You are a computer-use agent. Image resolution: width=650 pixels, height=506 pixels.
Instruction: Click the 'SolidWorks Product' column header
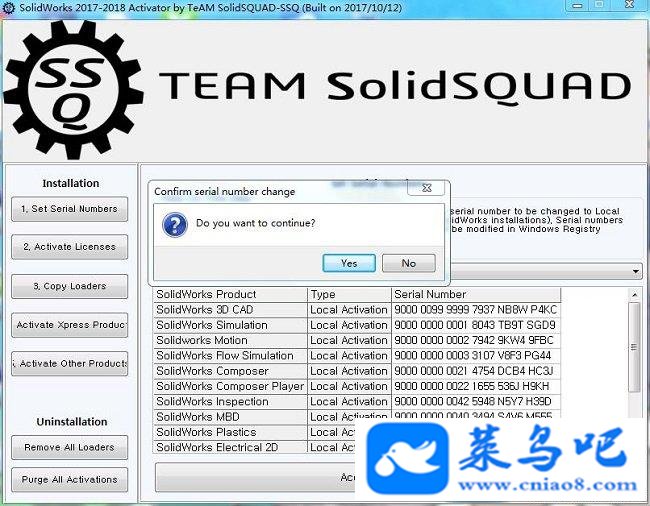point(230,294)
